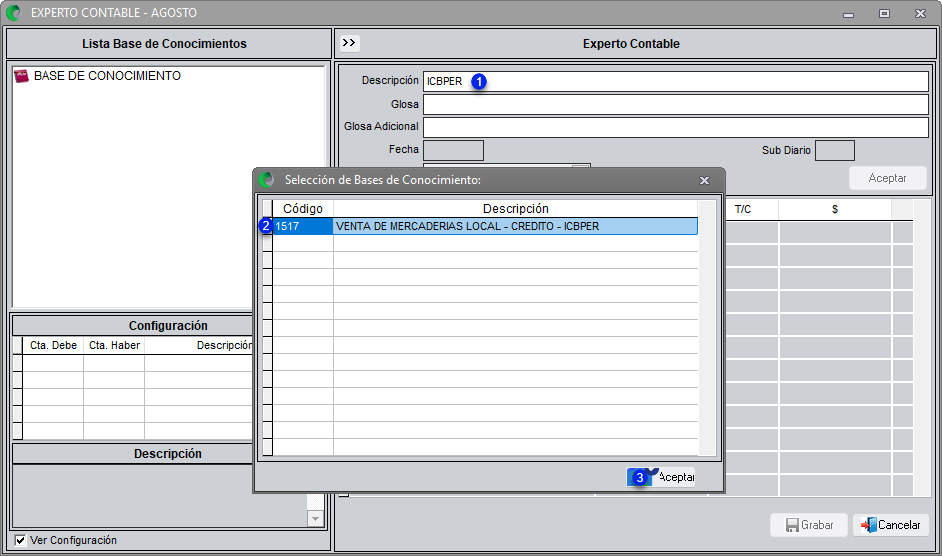Viewport: 942px width, 556px height.
Task: Click the Cancelar button
Action: coord(891,525)
